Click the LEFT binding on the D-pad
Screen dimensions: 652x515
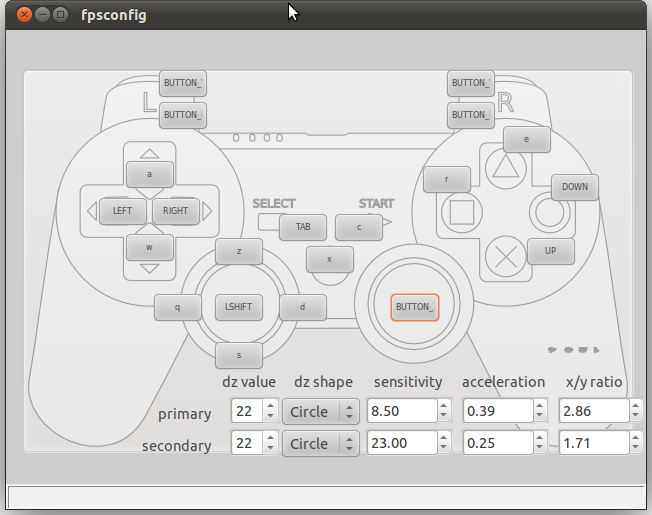click(x=122, y=211)
